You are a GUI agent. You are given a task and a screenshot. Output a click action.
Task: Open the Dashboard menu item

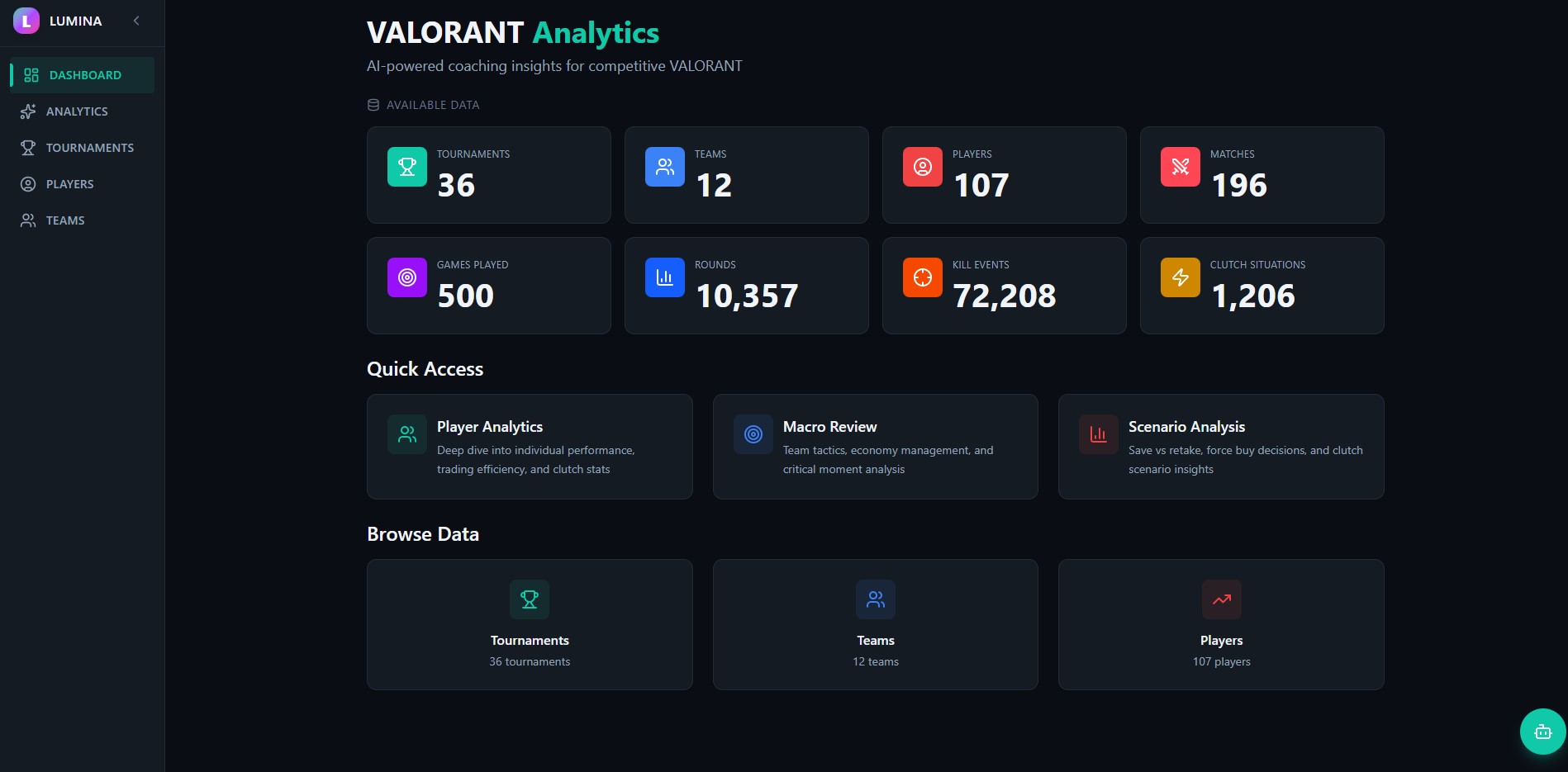pos(82,75)
